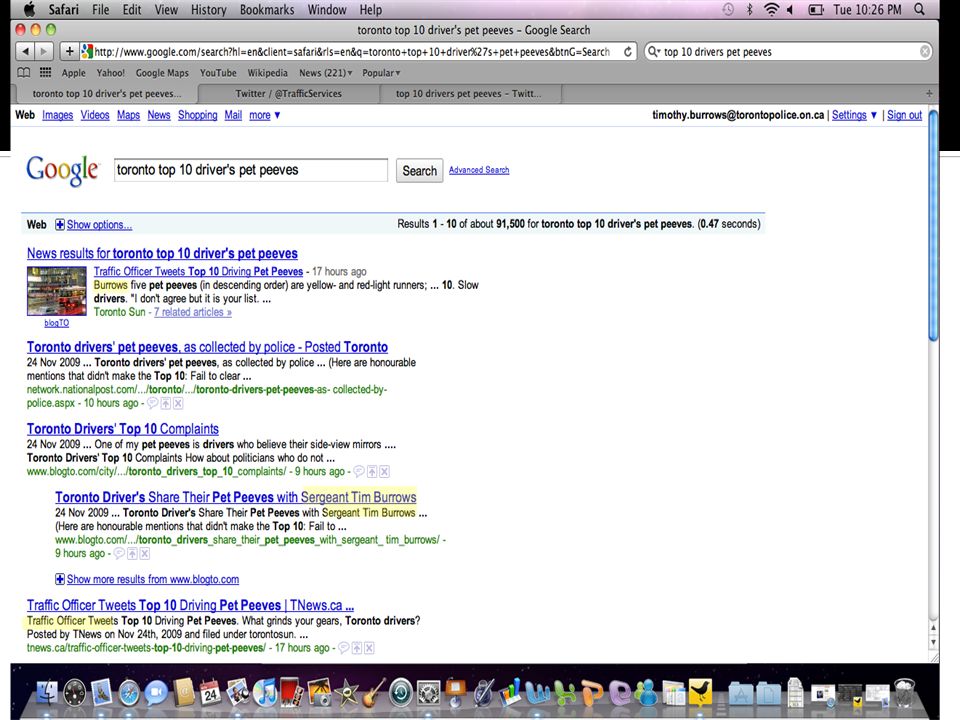Open the Wi-Fi status menu

tap(772, 9)
